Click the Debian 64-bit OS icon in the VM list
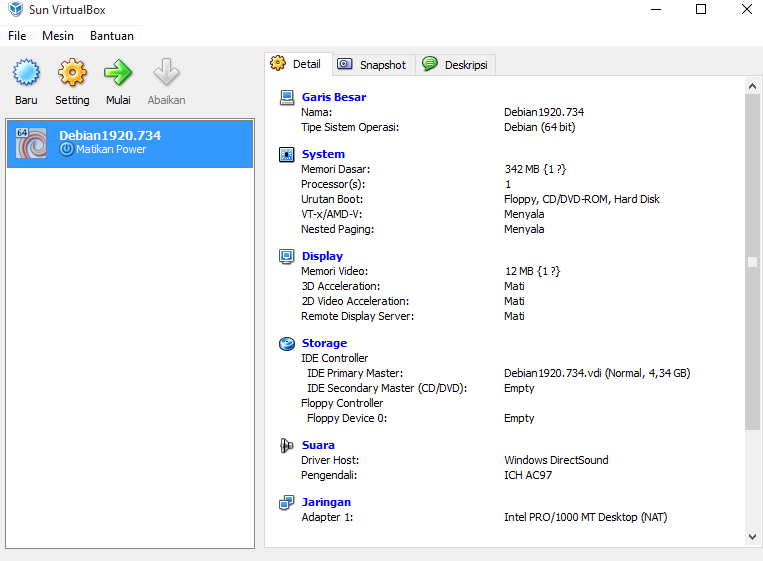 pyautogui.click(x=31, y=143)
